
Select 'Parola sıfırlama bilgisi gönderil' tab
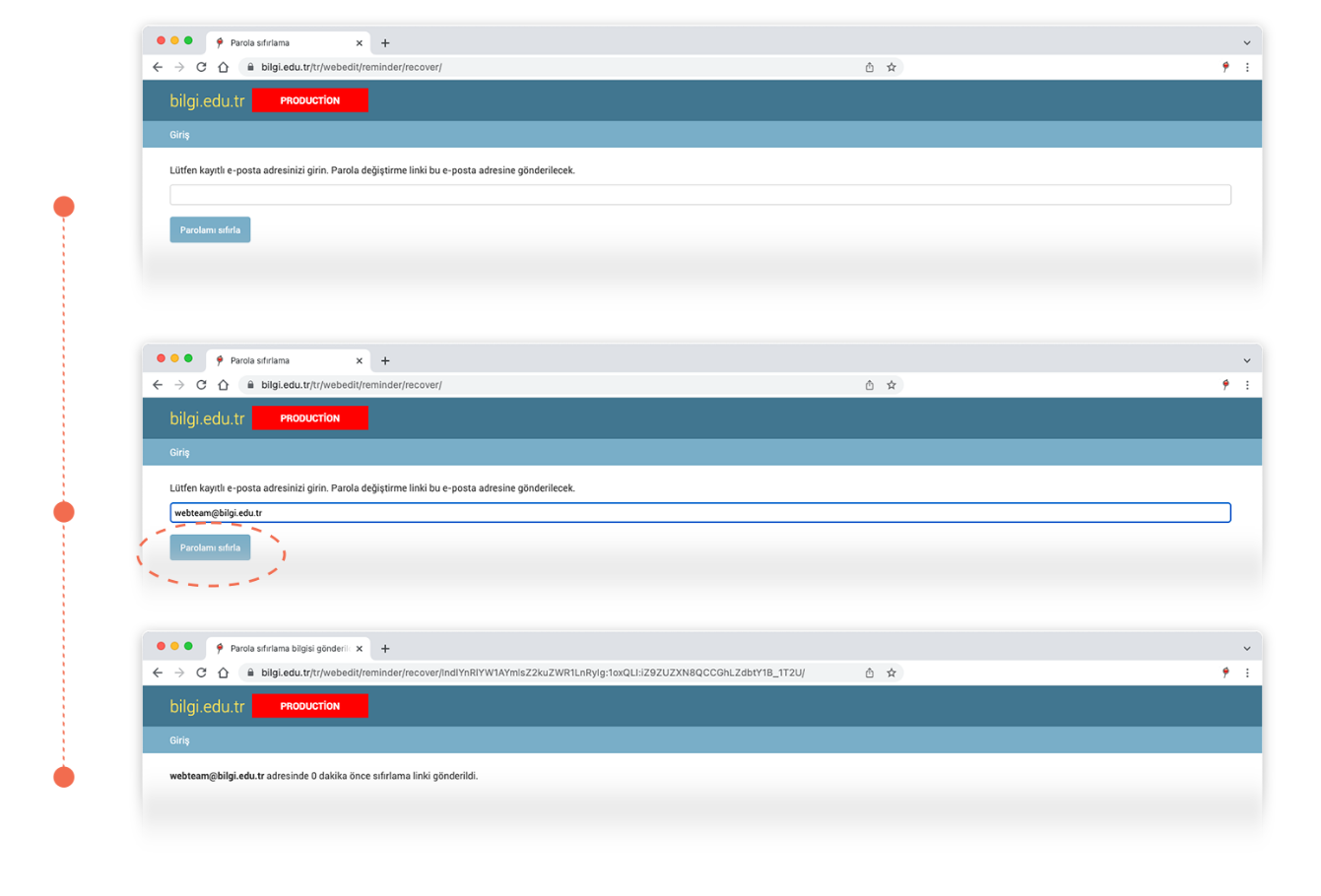(x=288, y=648)
